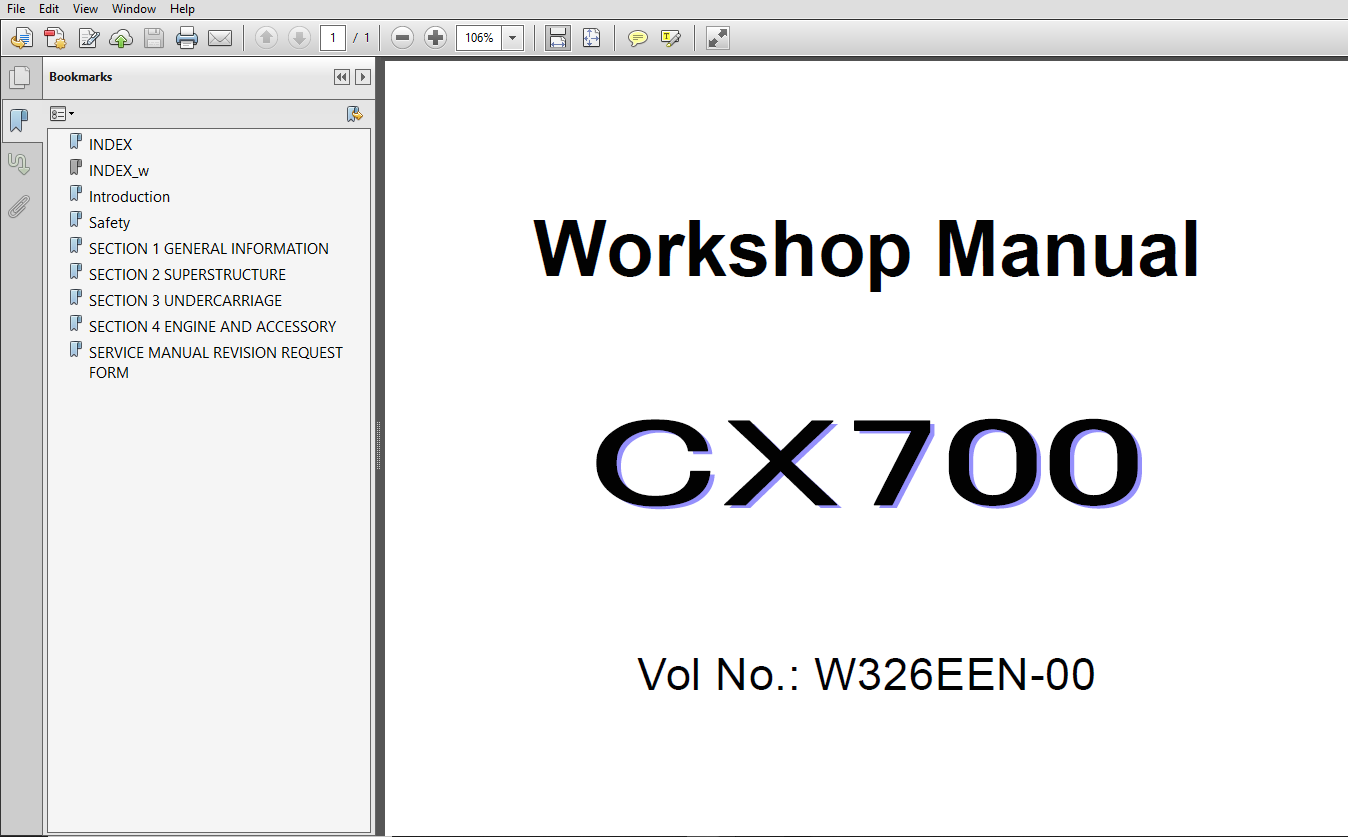This screenshot has height=837, width=1348.
Task: Go to previous page arrow
Action: click(266, 38)
